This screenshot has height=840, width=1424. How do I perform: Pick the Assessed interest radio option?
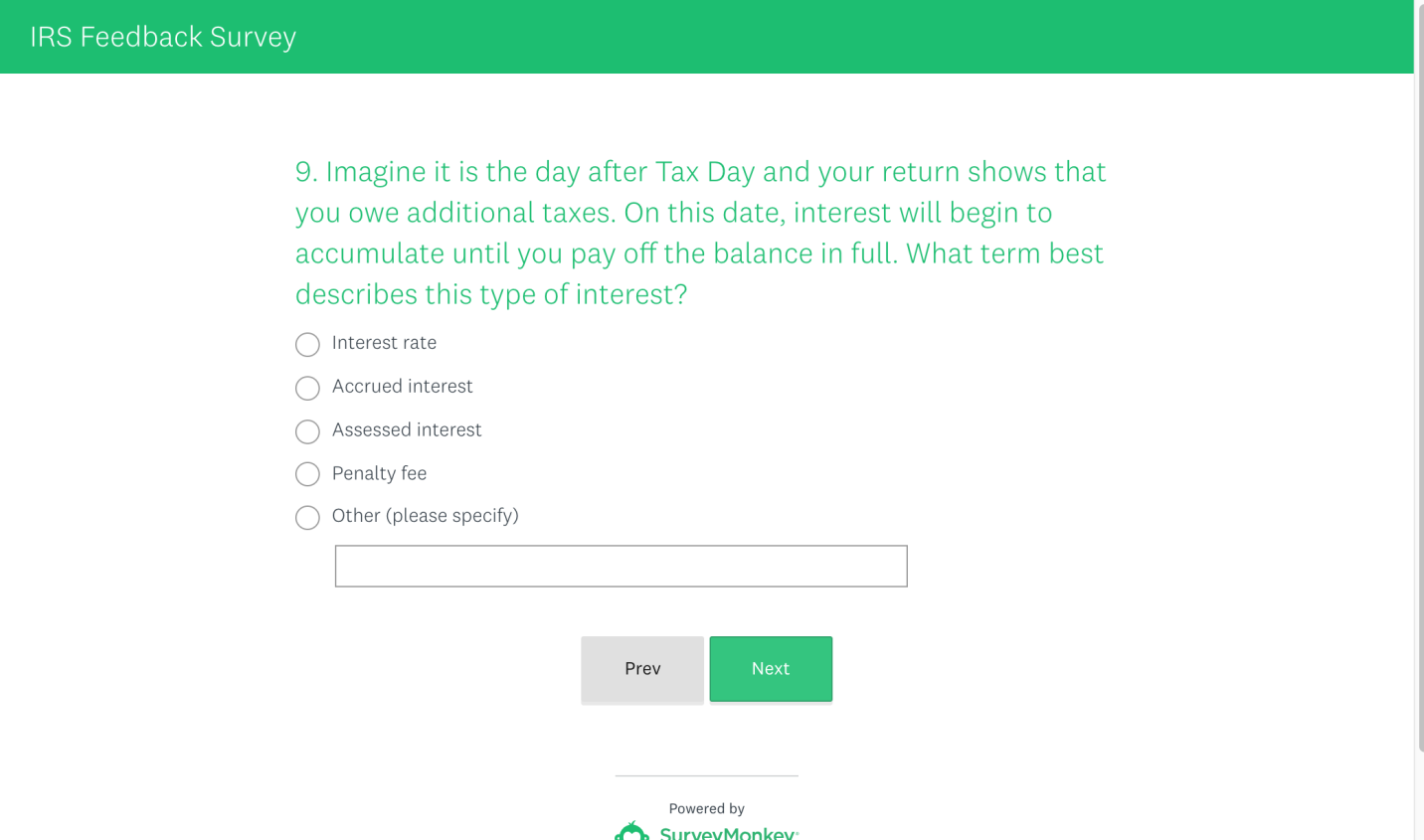tap(307, 431)
